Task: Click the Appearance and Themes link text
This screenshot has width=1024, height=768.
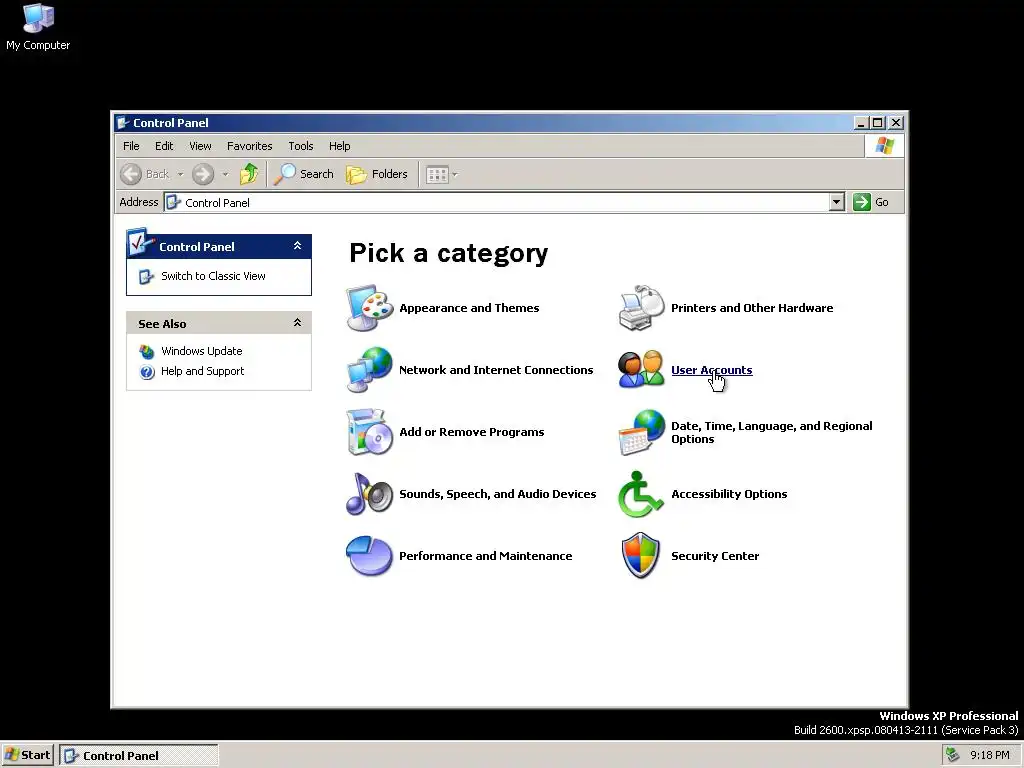Action: [x=469, y=308]
